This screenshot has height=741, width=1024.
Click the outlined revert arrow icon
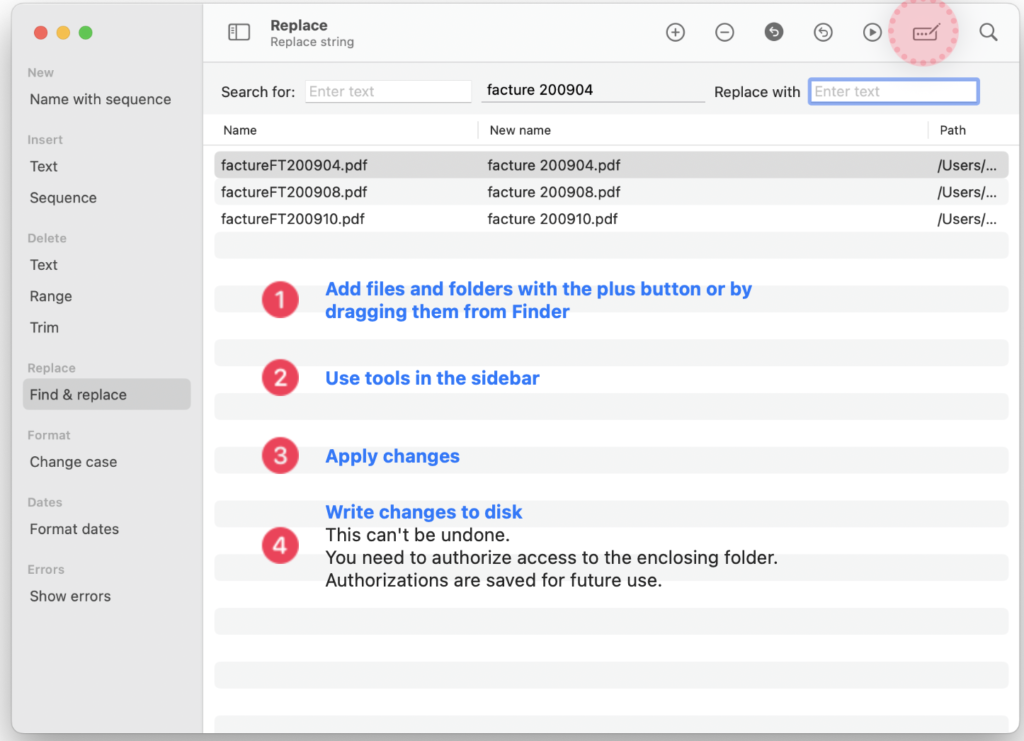[823, 32]
